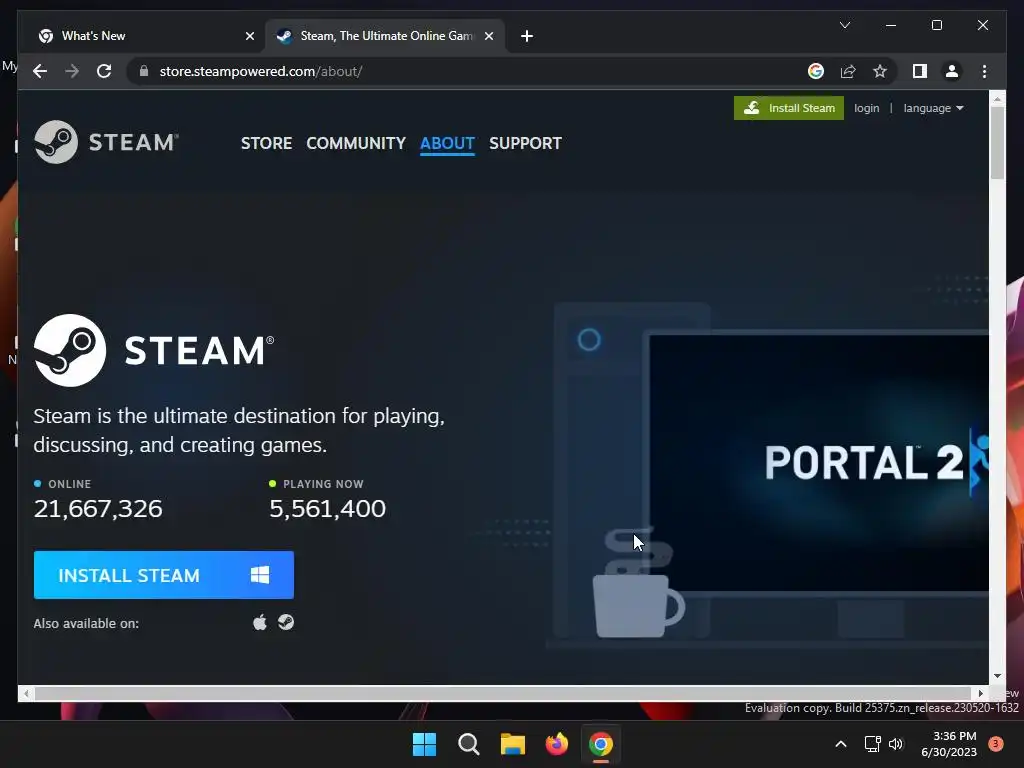Image resolution: width=1024 pixels, height=768 pixels.
Task: Close the Steam tab
Action: point(488,36)
